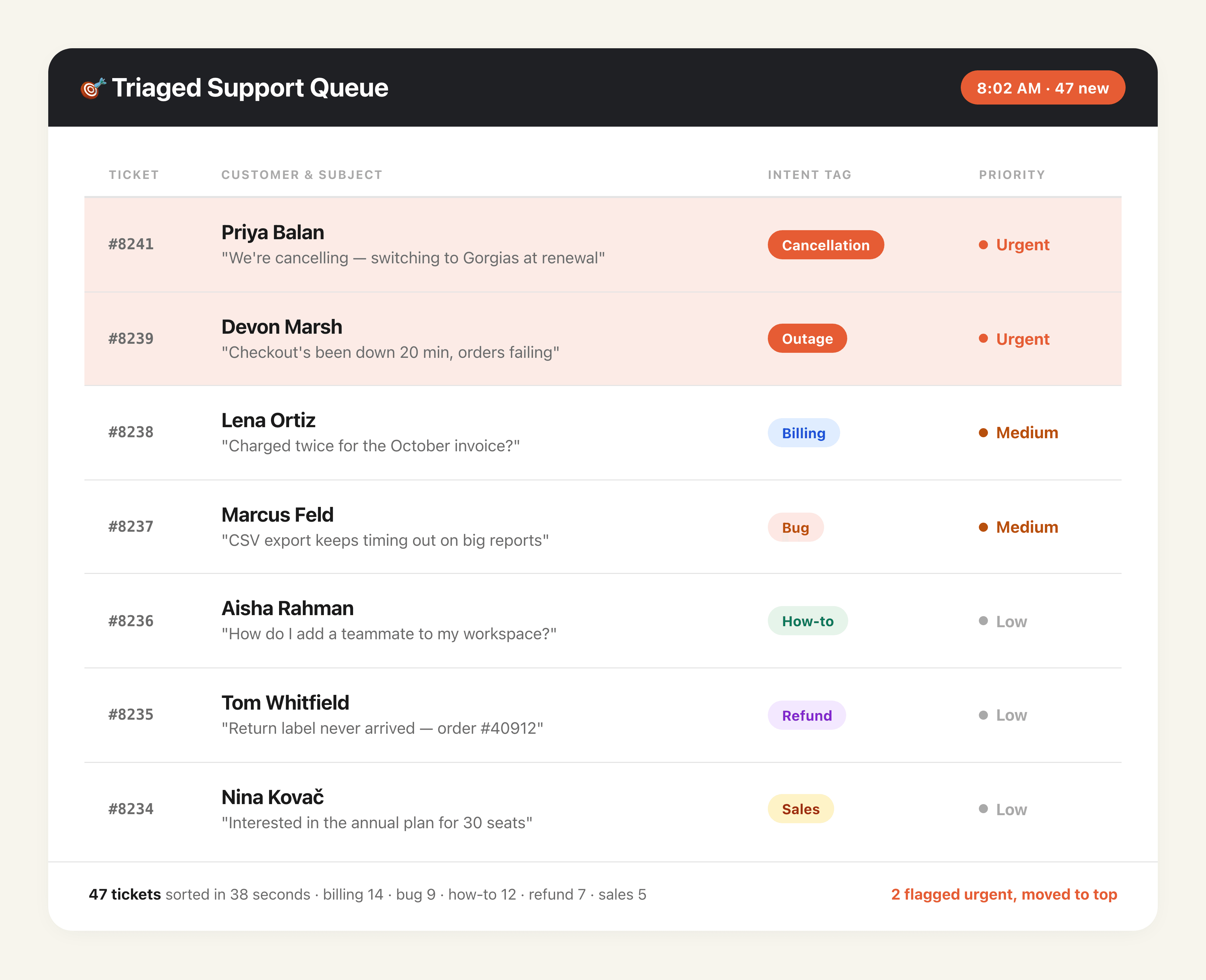1206x980 pixels.
Task: Click Urgent priority on Devon Marsh row
Action: [1014, 339]
